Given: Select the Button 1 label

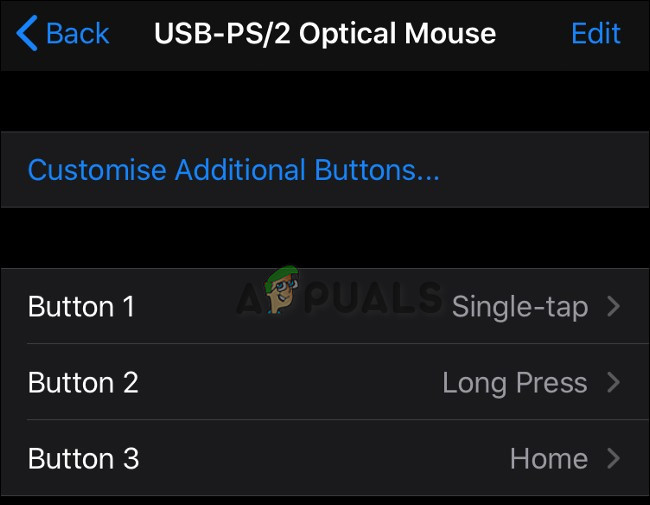Looking at the screenshot, I should tap(81, 306).
